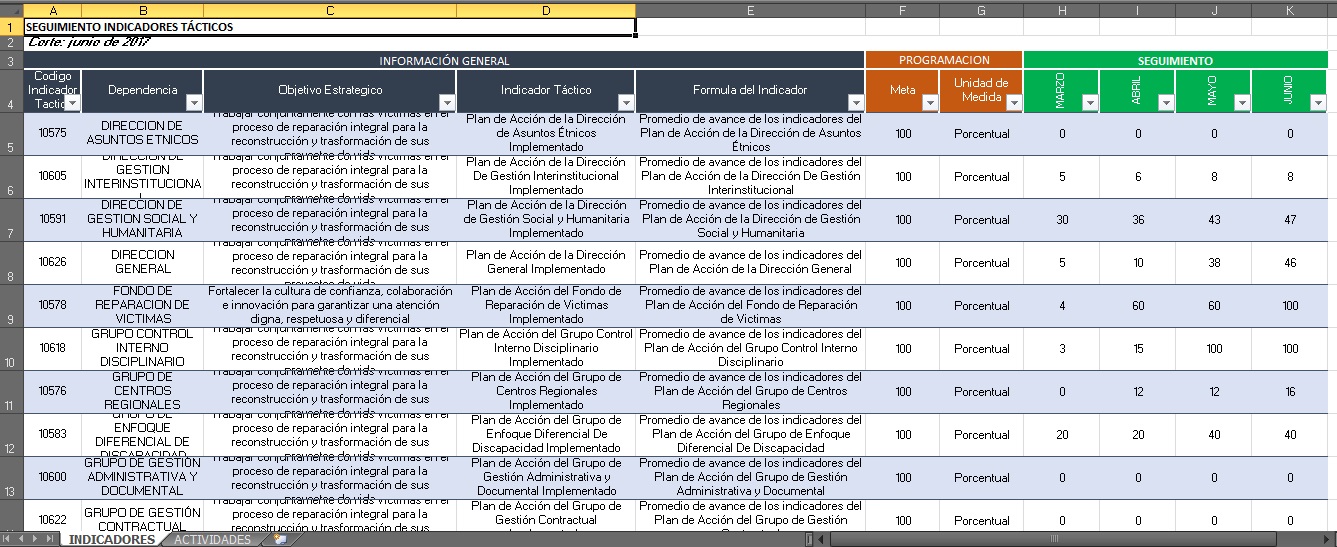Open the Meta column filter dropdown
The height and width of the screenshot is (547, 1337).
(x=930, y=103)
